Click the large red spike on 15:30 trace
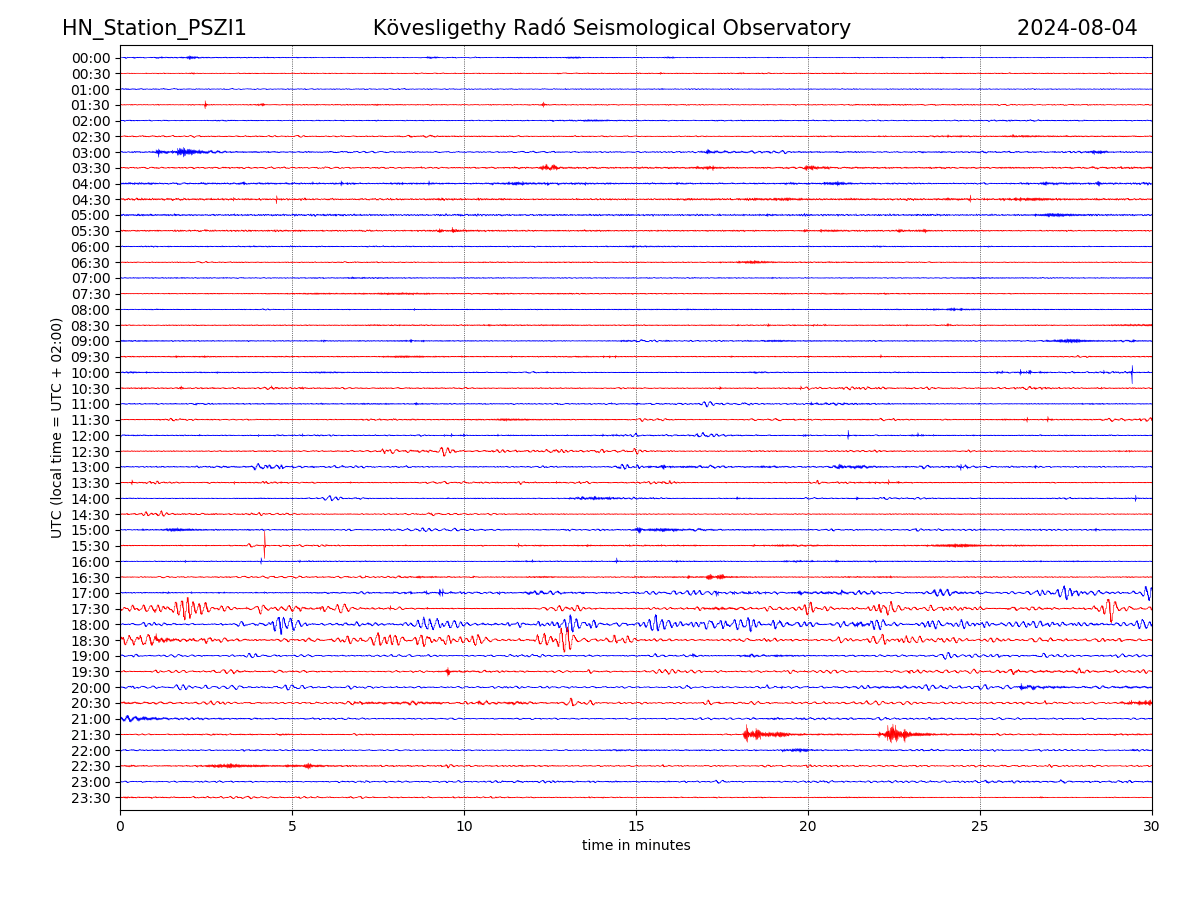 pos(264,544)
